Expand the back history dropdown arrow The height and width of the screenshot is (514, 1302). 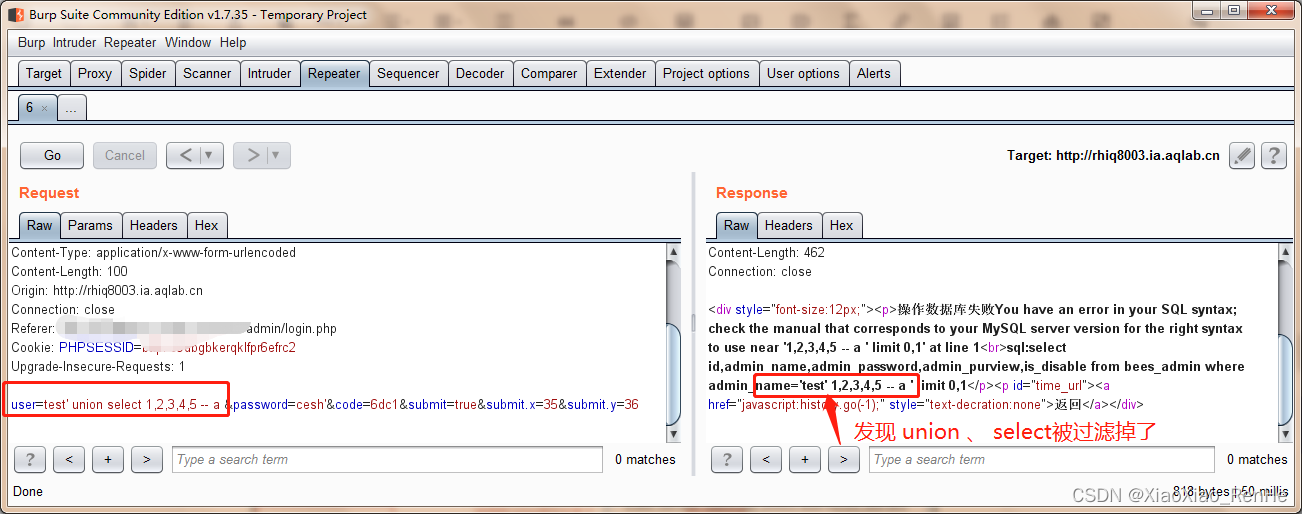point(208,155)
